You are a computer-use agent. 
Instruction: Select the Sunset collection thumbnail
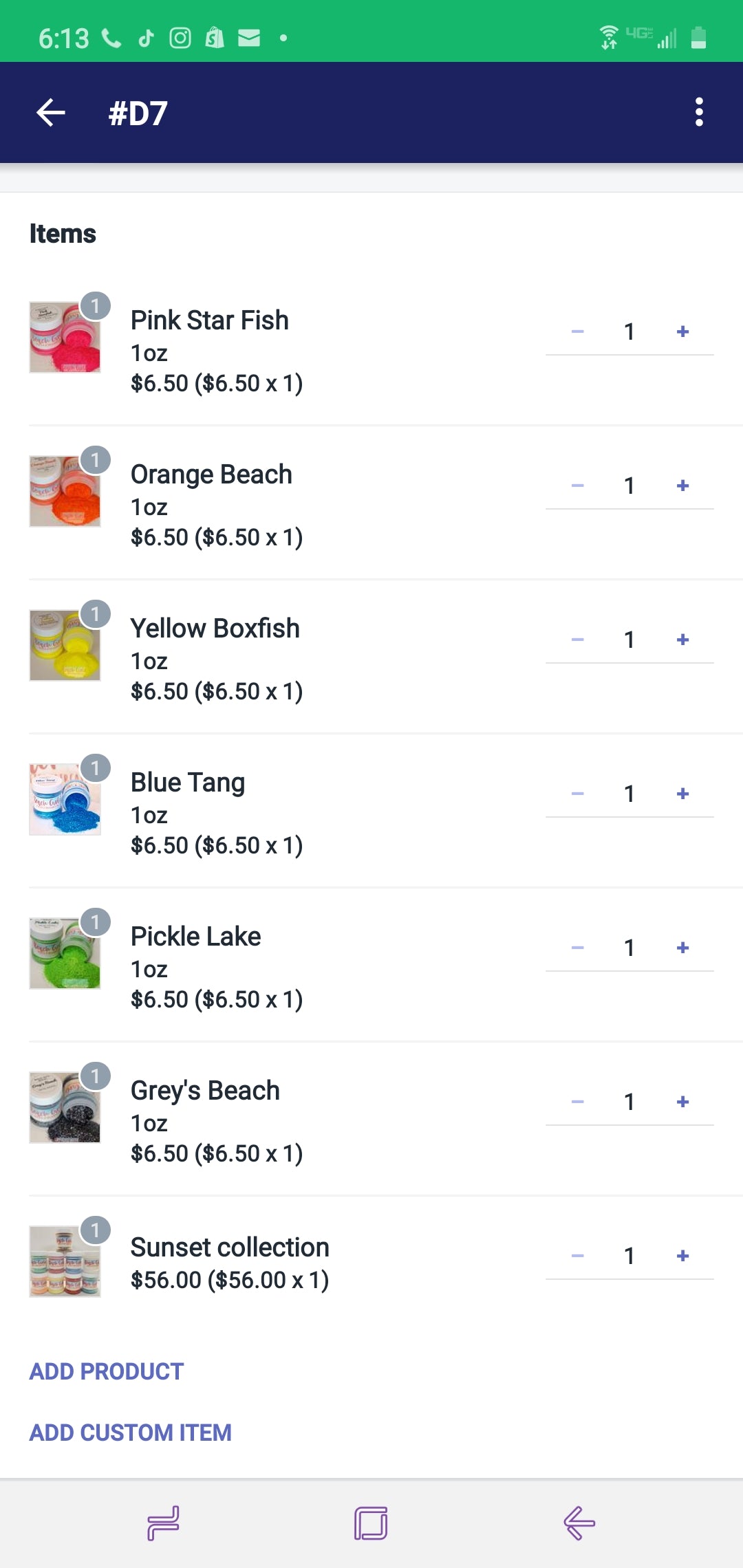click(x=65, y=1261)
